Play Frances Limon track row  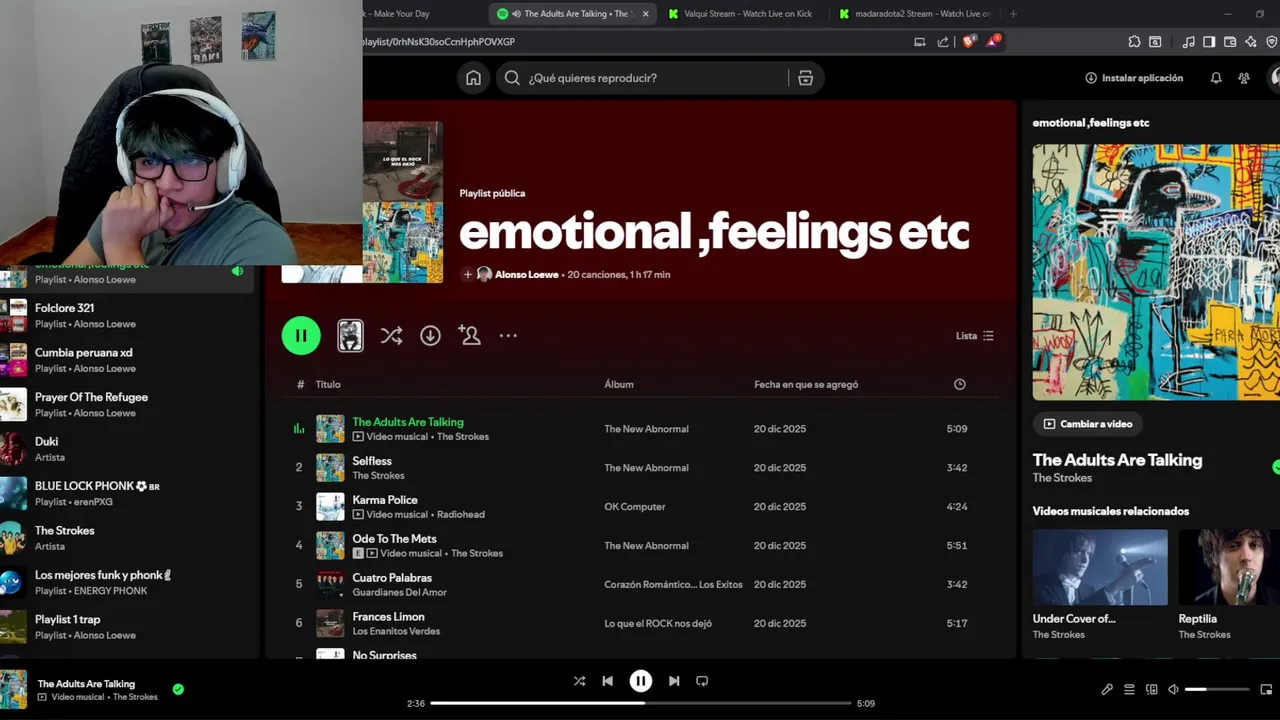(x=640, y=624)
